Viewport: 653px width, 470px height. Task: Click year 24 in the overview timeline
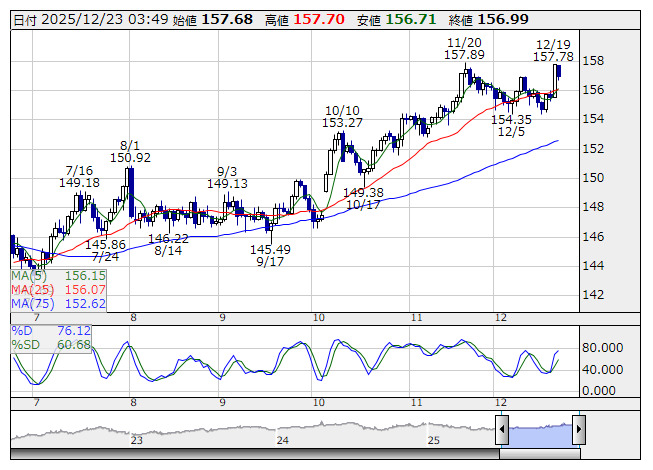point(284,439)
